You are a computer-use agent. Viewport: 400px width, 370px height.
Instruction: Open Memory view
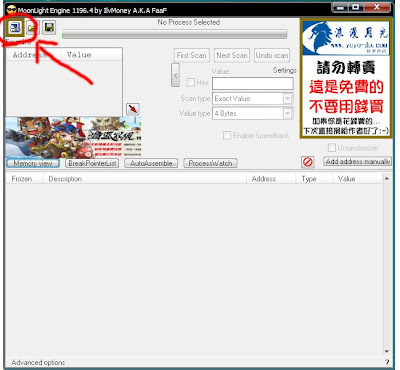tap(33, 163)
